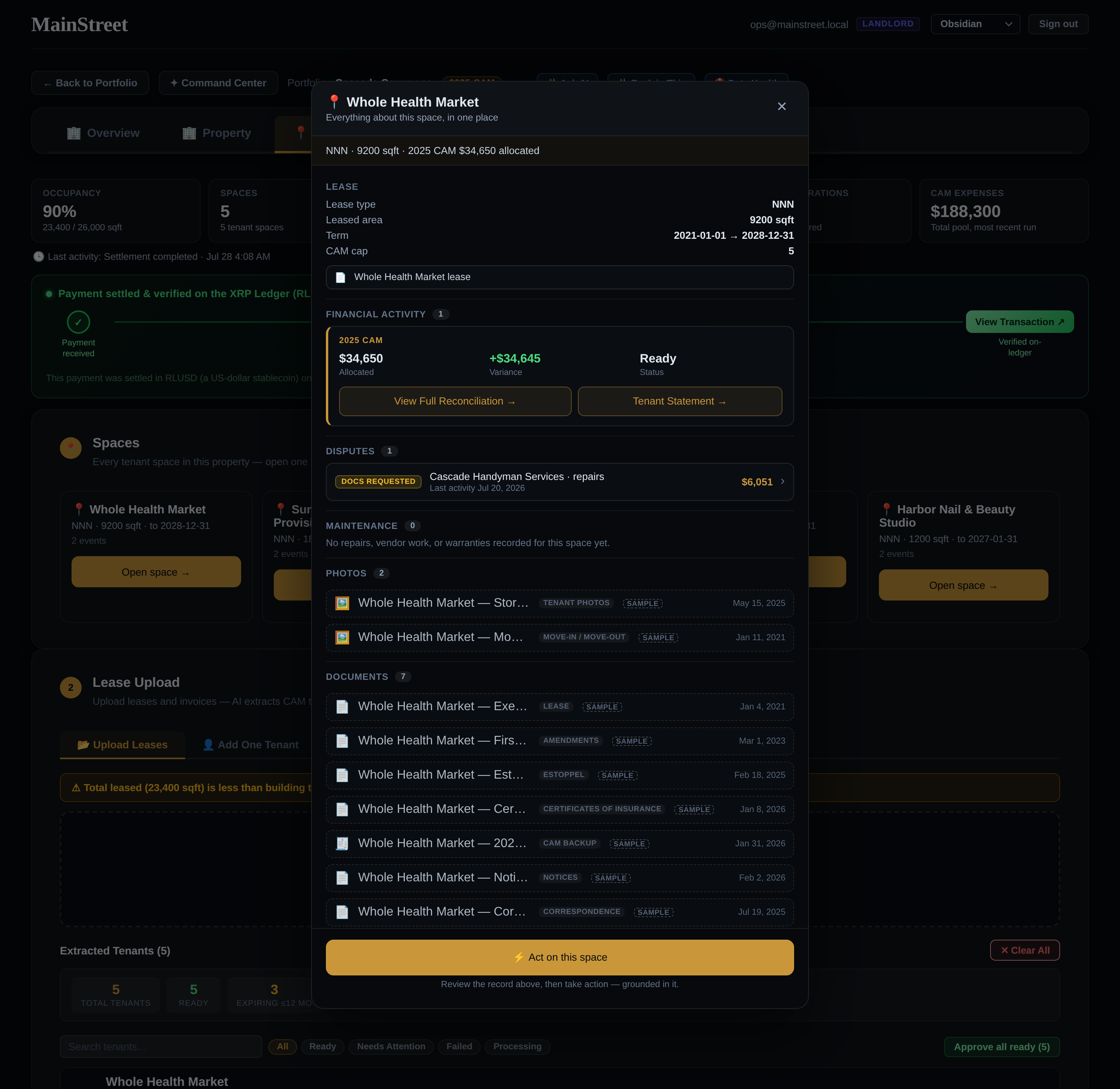Open the photo dated Jan 11, 2021
This screenshot has width=1120, height=1089.
pyautogui.click(x=560, y=638)
